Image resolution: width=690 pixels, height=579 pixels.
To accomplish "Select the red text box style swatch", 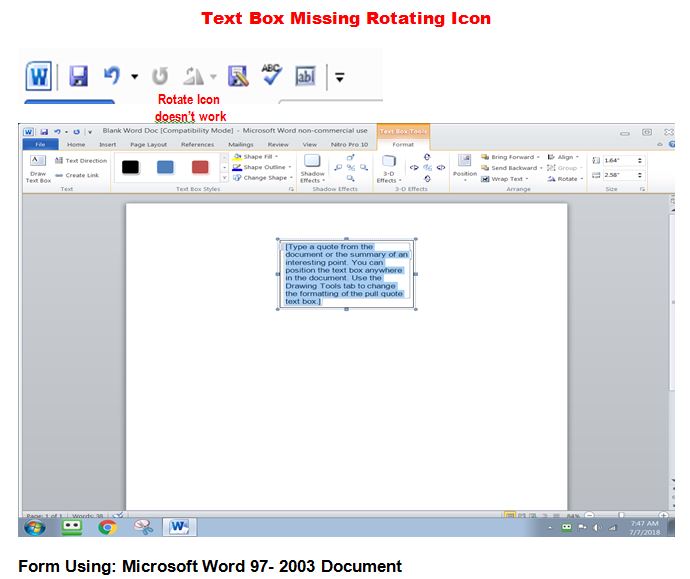I will tap(200, 167).
